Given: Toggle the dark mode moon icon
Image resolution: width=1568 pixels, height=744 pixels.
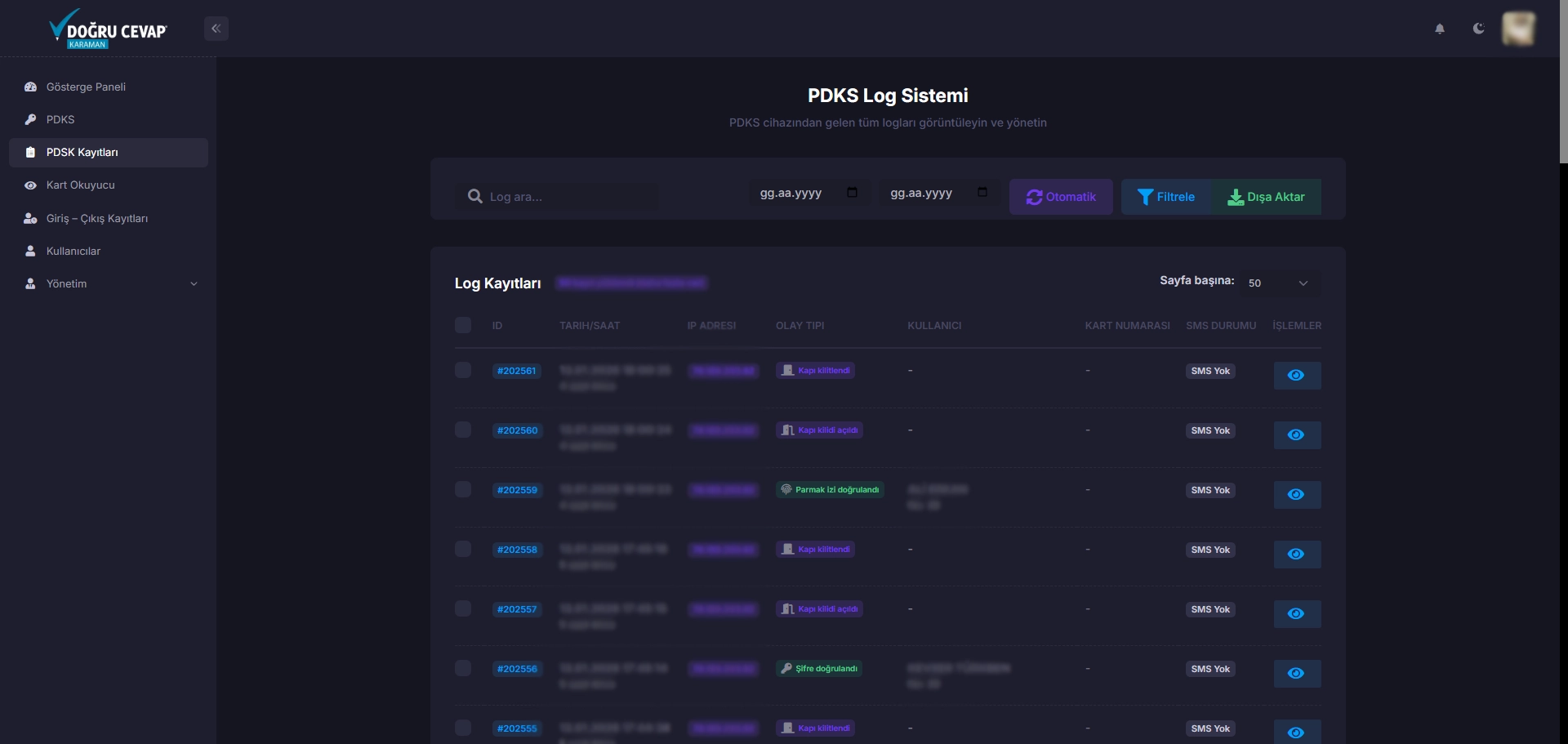Looking at the screenshot, I should tap(1478, 29).
